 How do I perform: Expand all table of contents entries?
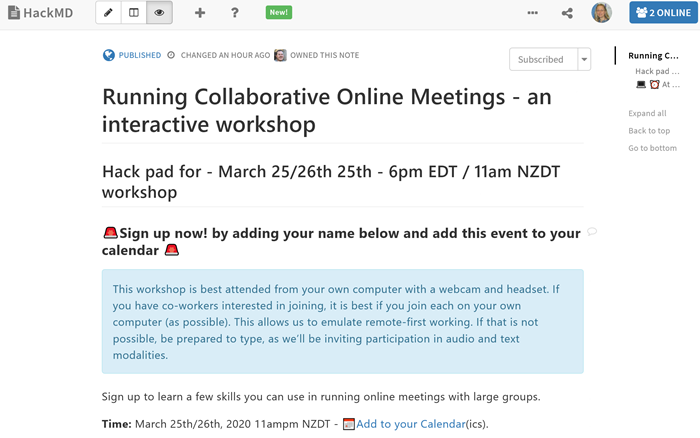pyautogui.click(x=647, y=113)
